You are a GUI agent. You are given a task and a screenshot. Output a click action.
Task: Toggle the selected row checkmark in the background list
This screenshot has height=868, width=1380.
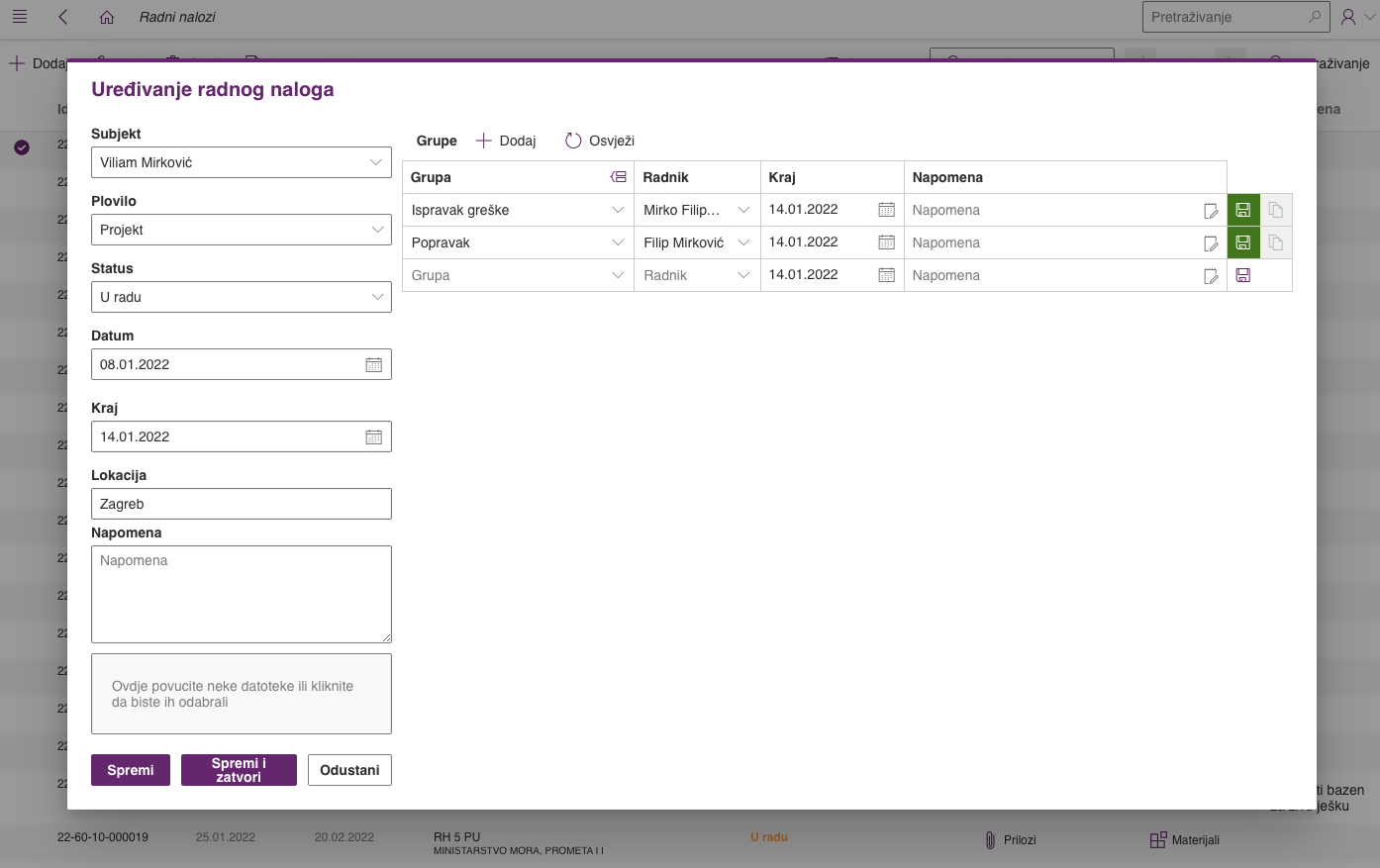tap(22, 147)
